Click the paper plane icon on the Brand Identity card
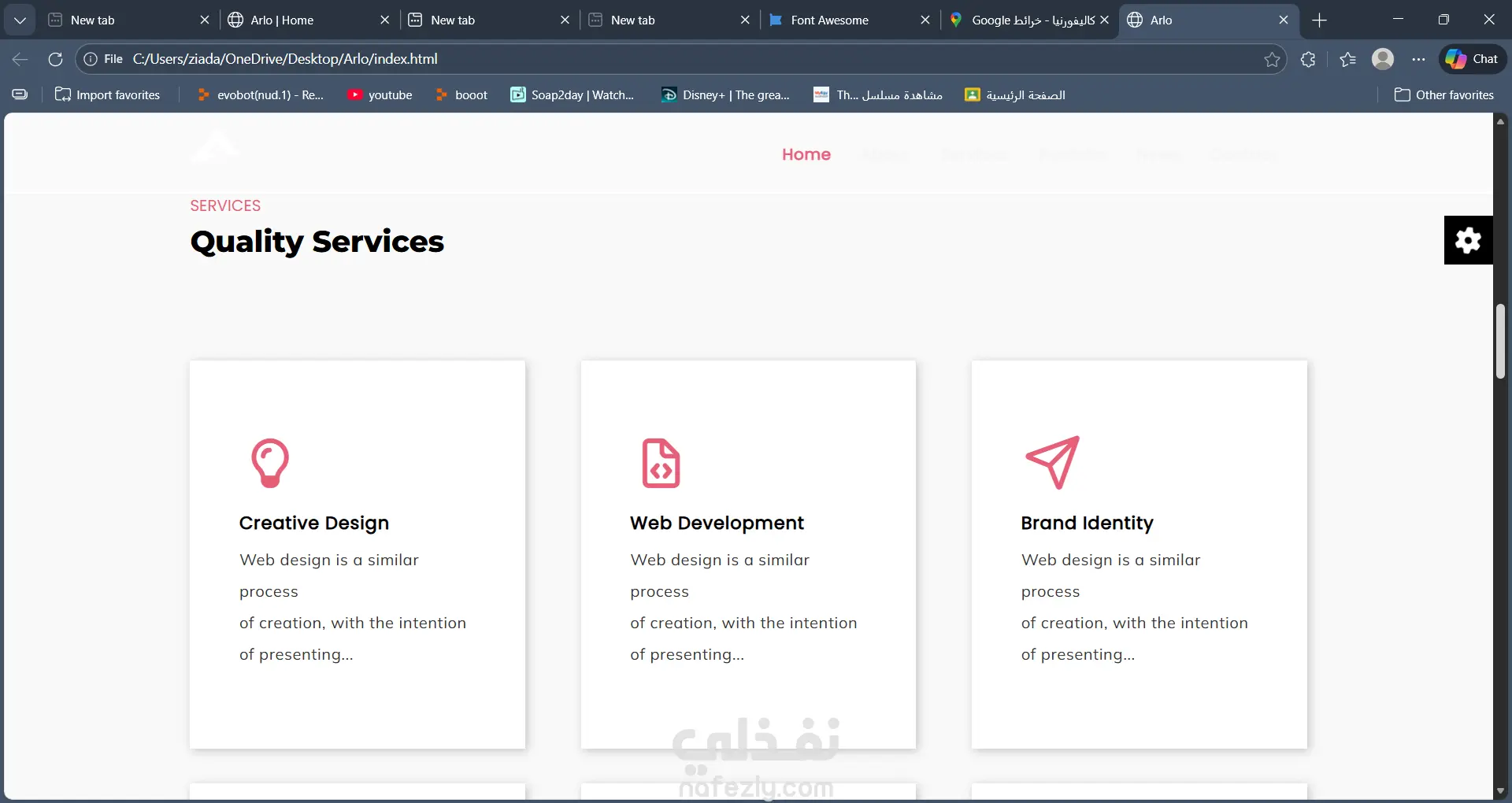1512x803 pixels. coord(1052,462)
